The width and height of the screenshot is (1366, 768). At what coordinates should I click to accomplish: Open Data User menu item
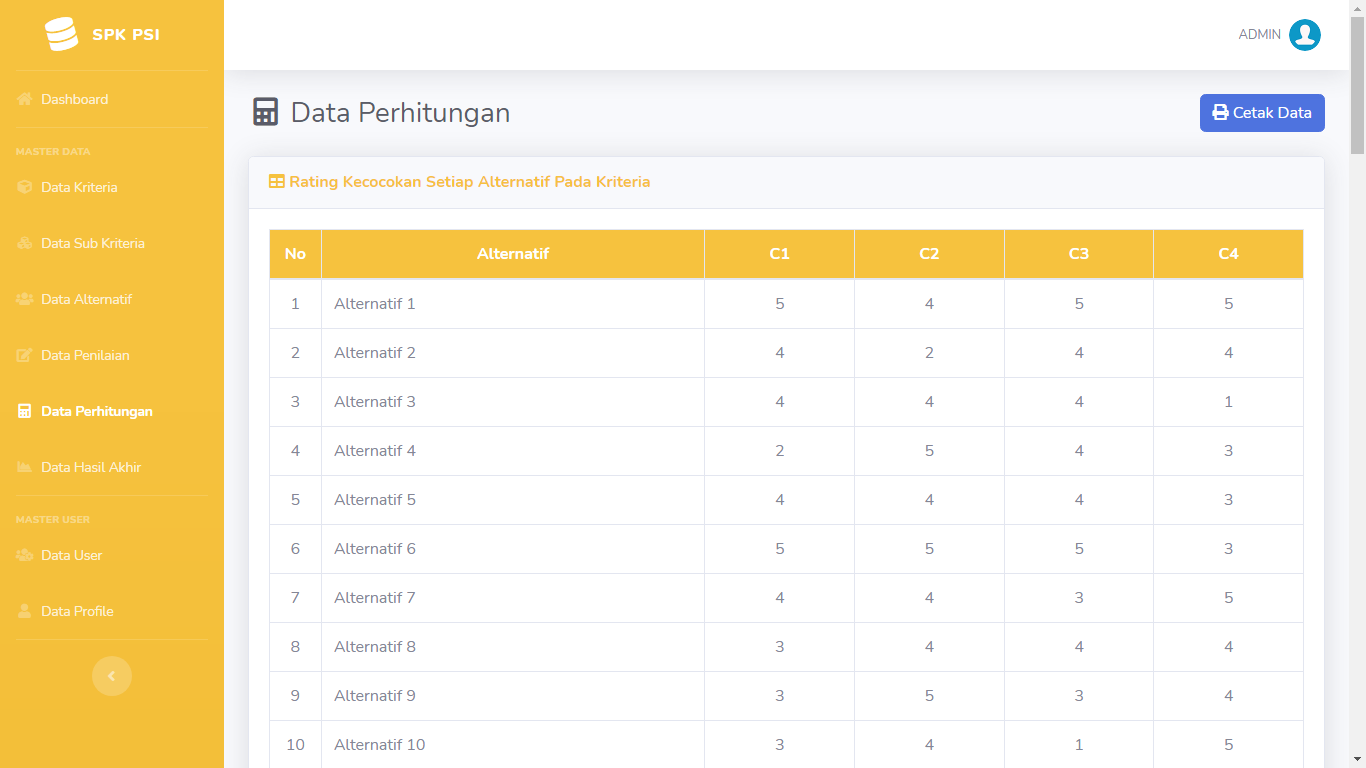point(112,555)
